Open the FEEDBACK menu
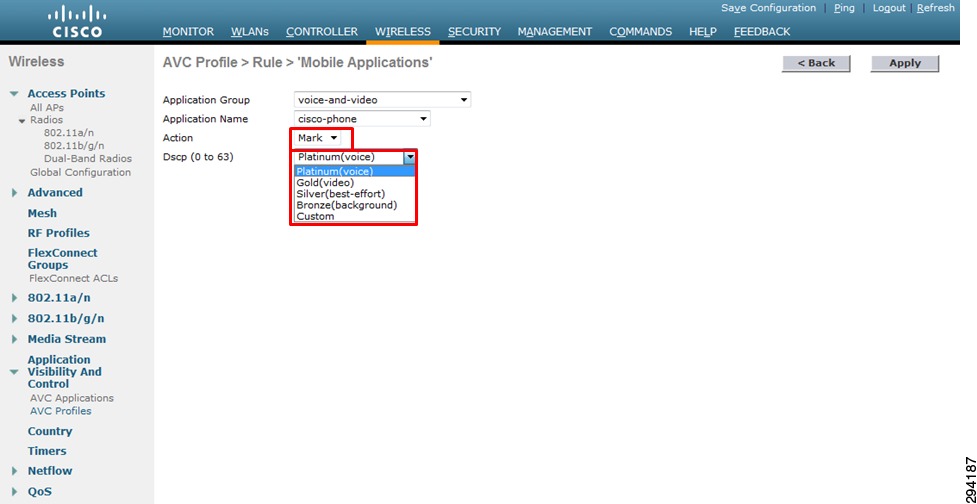The width and height of the screenshot is (977, 504). (x=761, y=31)
